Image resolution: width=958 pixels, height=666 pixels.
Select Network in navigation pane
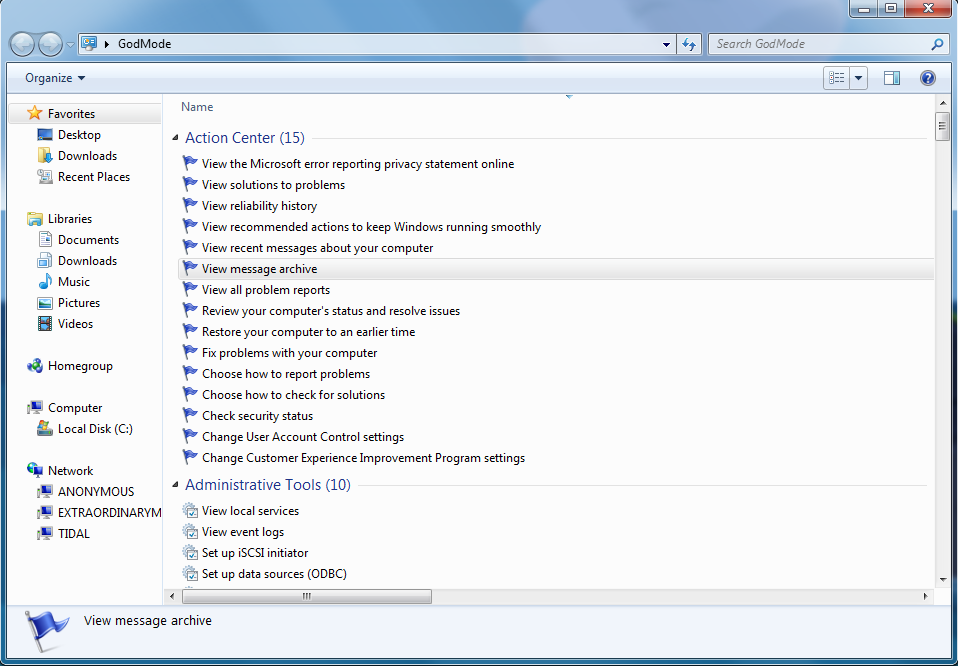(70, 470)
